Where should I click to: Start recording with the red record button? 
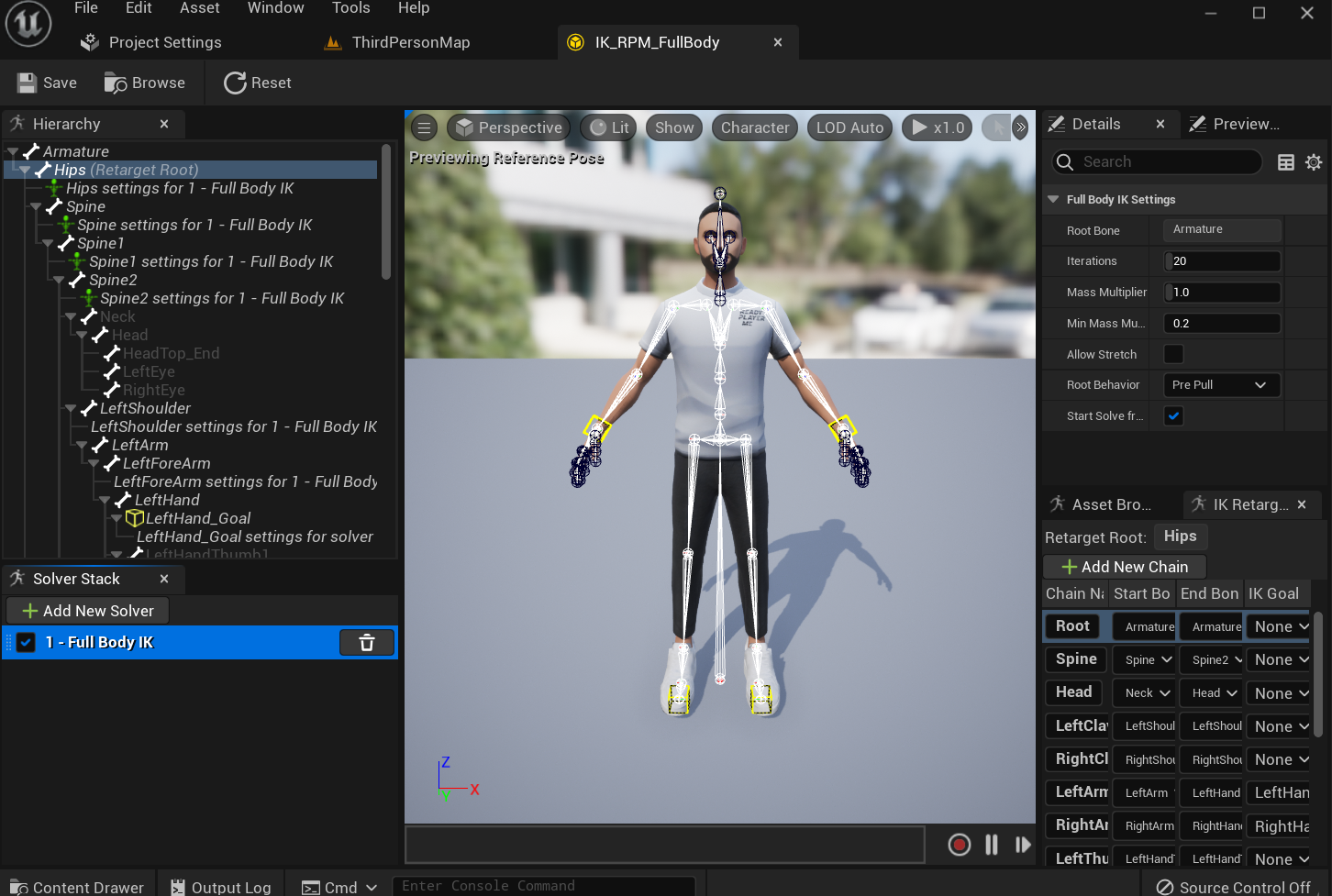[x=959, y=844]
